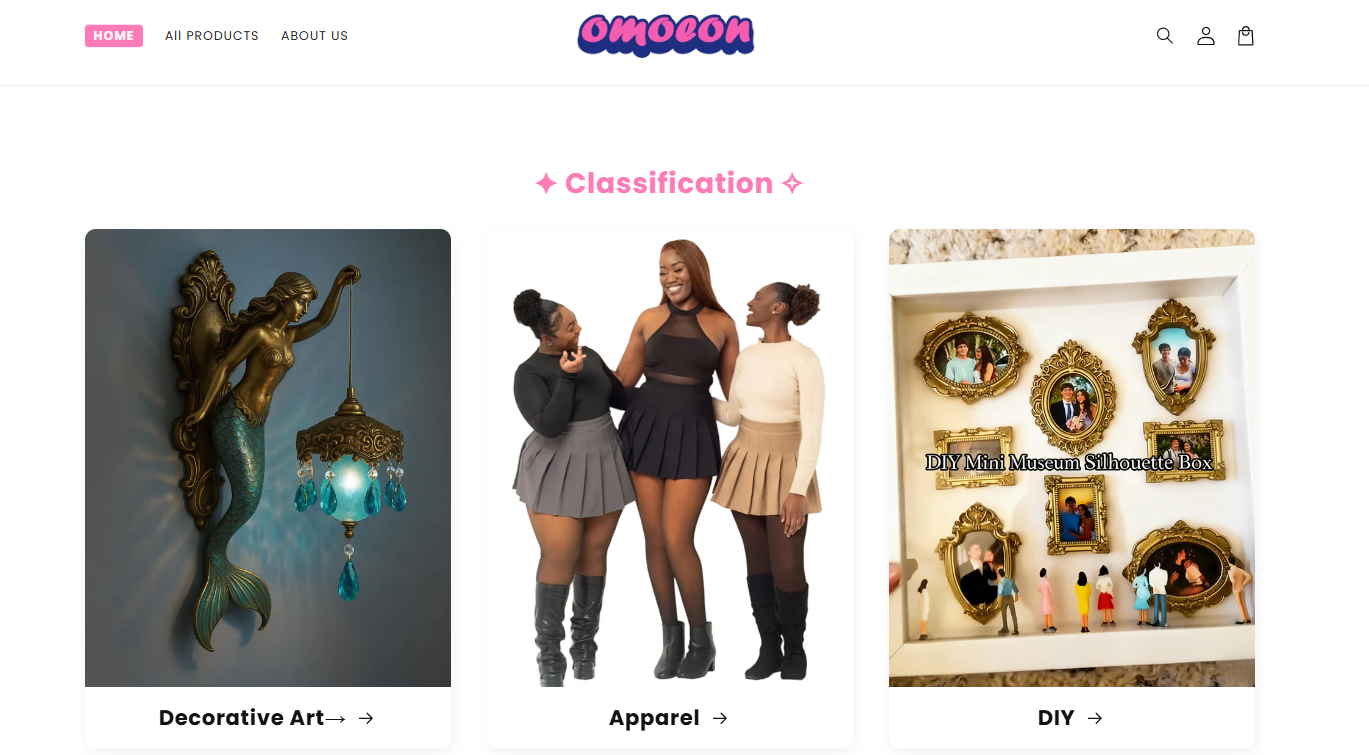Open the ABOUT US menu item
Screen dimensions: 1369x755
(315, 36)
